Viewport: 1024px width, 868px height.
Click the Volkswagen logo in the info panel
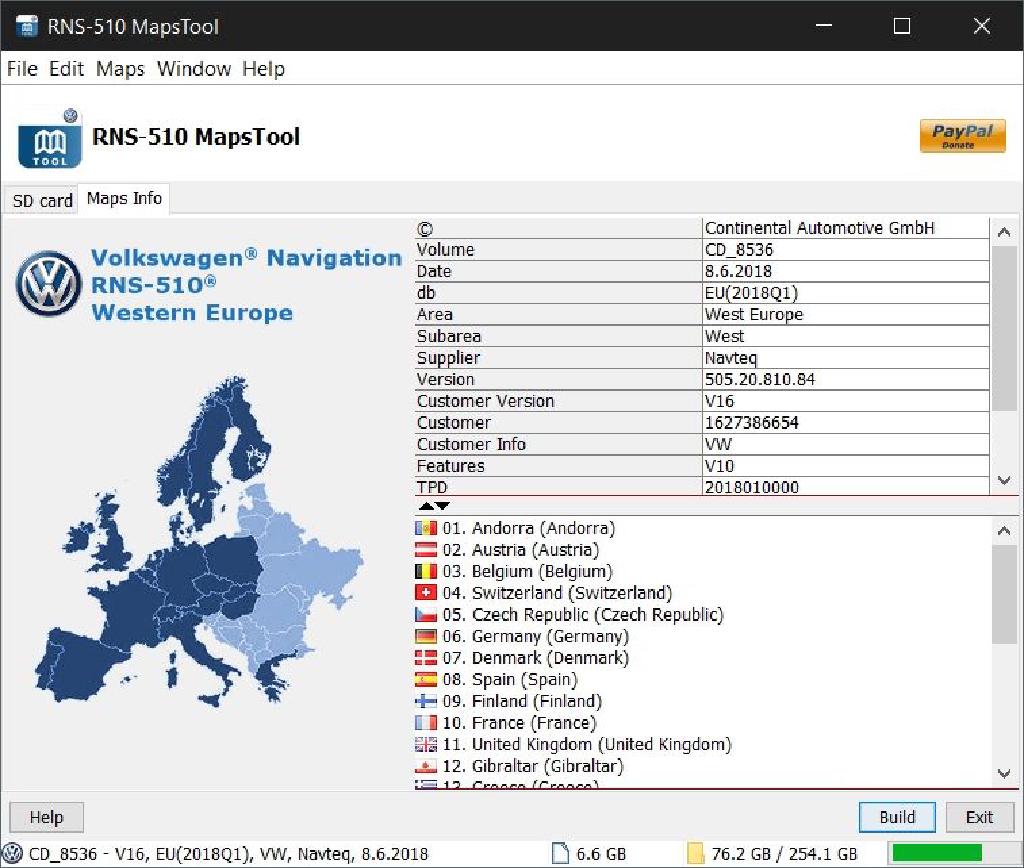[47, 285]
